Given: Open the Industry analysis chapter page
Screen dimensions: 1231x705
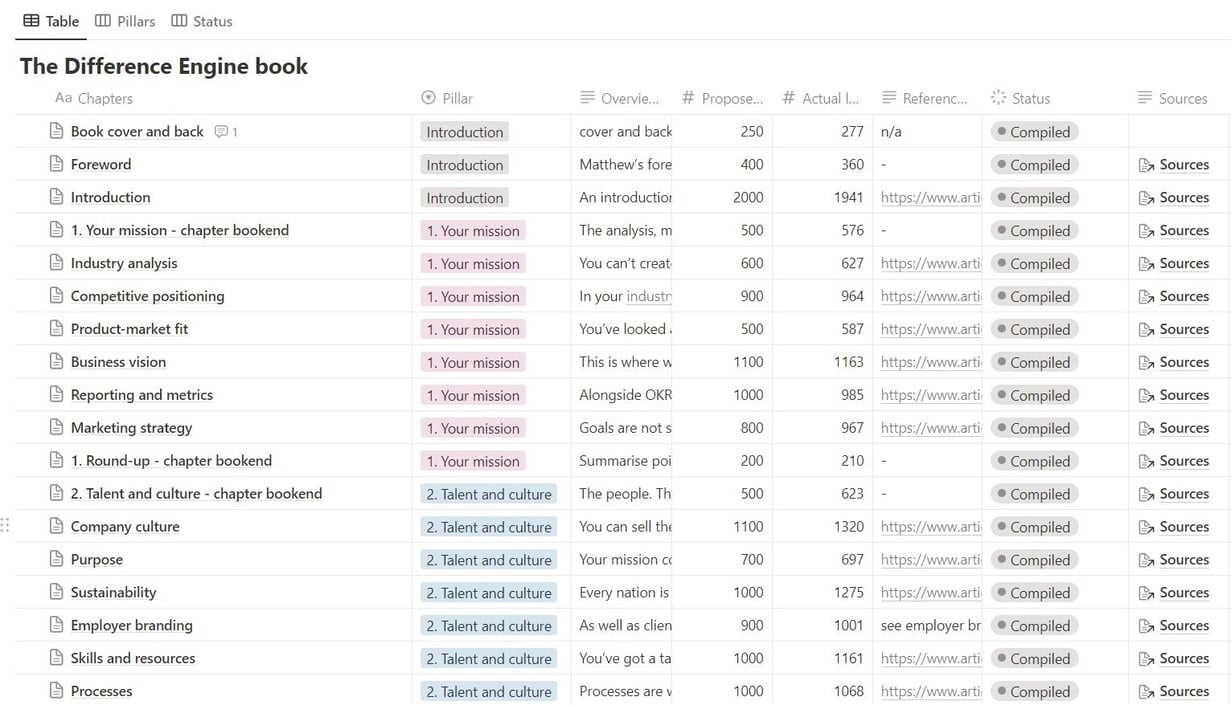Looking at the screenshot, I should coord(124,263).
